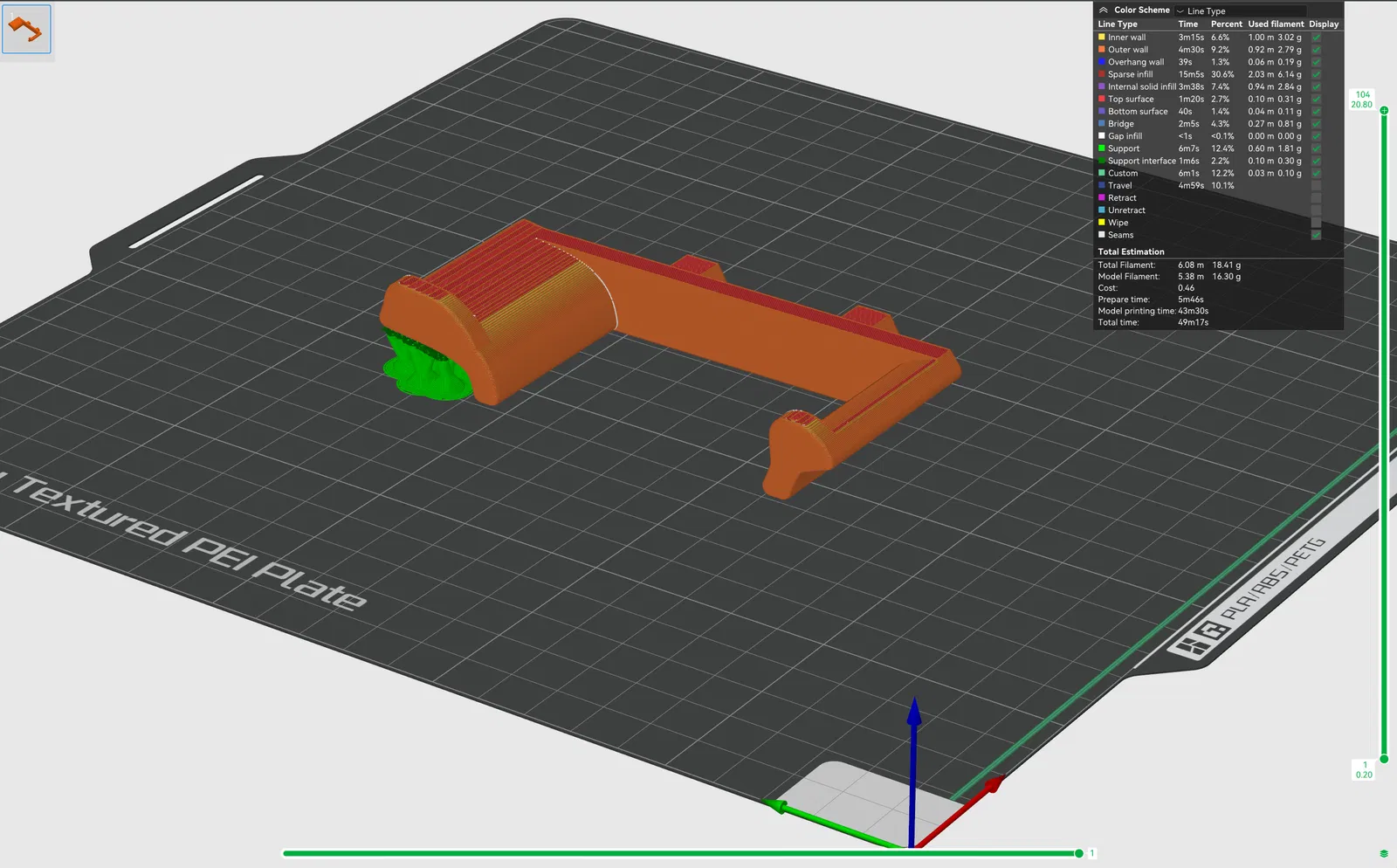The height and width of the screenshot is (868, 1397).
Task: Uncheck Sparse infill display checkbox
Action: tap(1316, 74)
